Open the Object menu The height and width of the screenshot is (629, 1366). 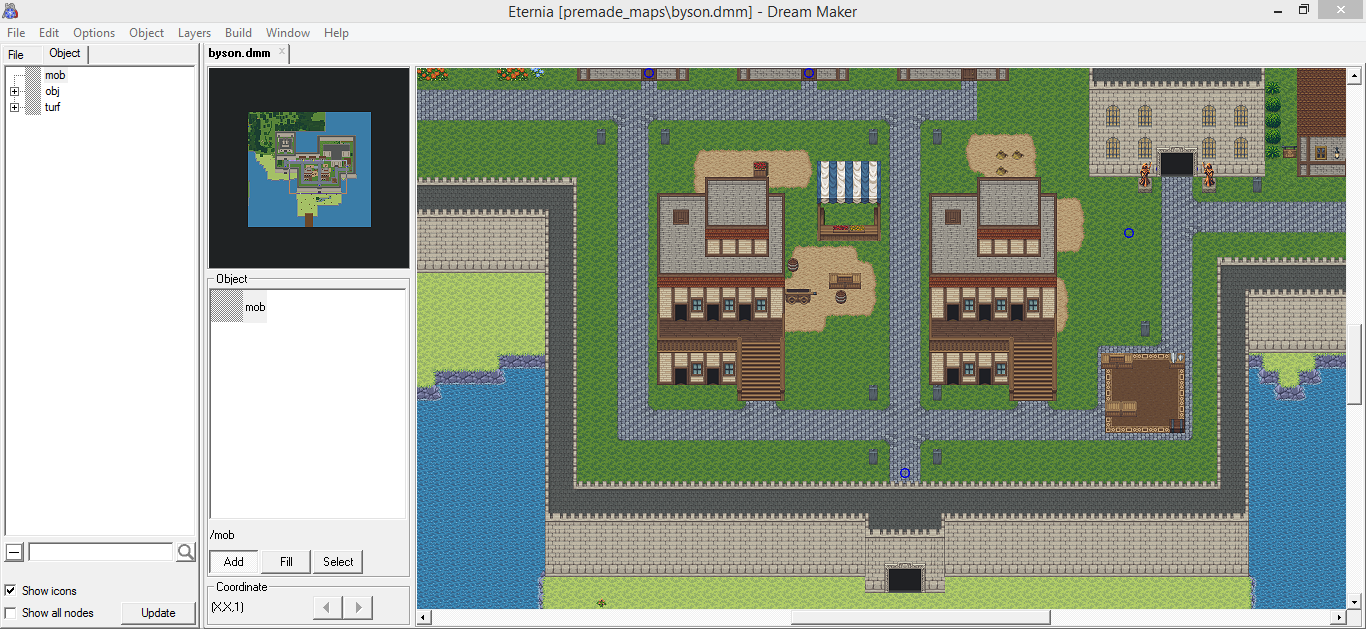pyautogui.click(x=146, y=33)
